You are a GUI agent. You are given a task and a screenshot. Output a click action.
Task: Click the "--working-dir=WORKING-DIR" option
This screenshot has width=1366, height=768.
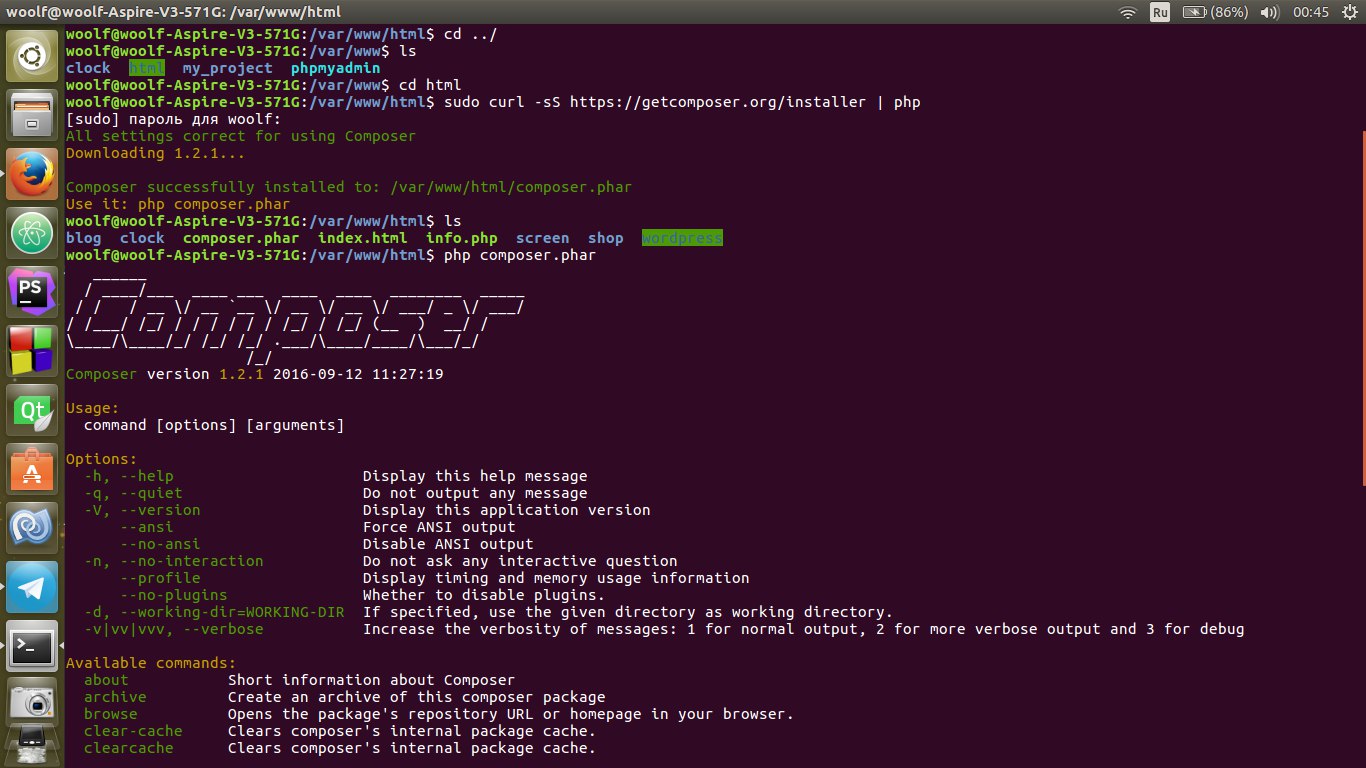click(232, 612)
